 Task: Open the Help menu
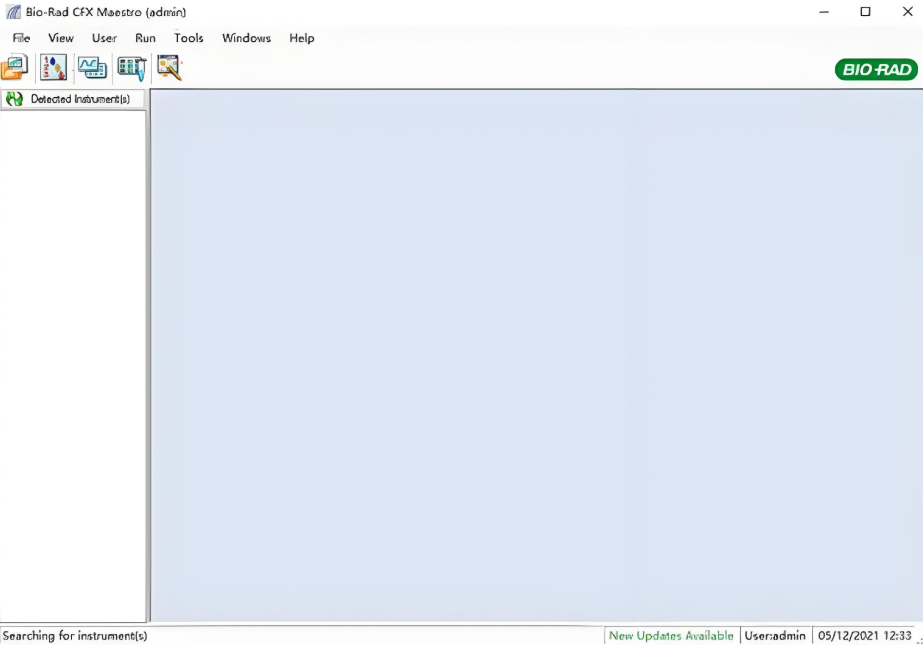[x=301, y=38]
